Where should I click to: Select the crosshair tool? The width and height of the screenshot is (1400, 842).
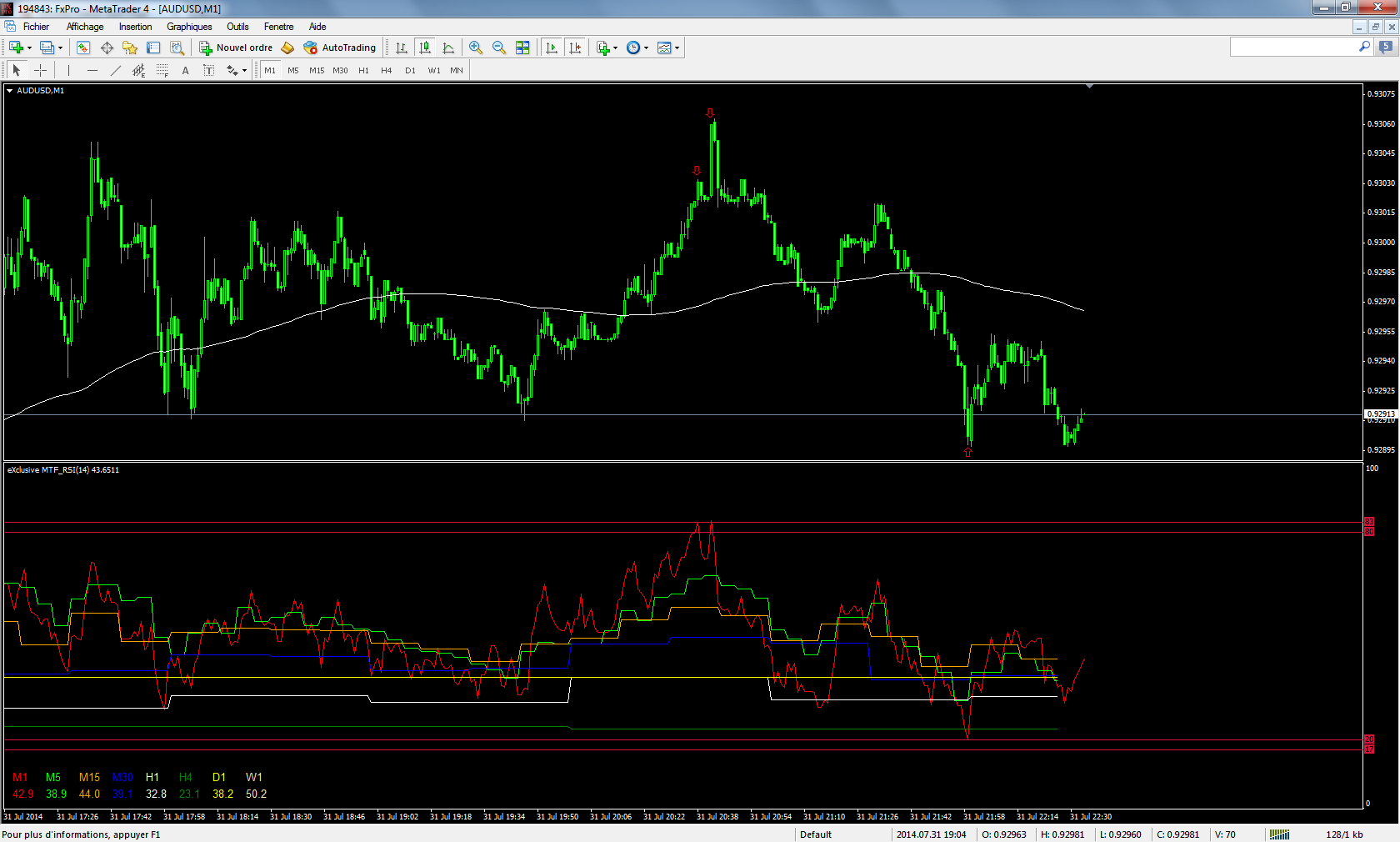[40, 70]
